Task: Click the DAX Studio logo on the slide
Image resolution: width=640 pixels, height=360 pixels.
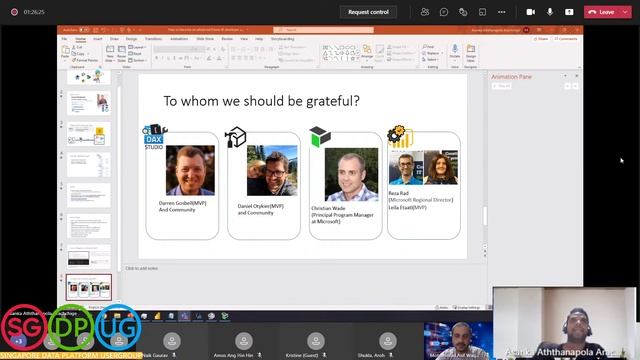Action: (x=155, y=137)
